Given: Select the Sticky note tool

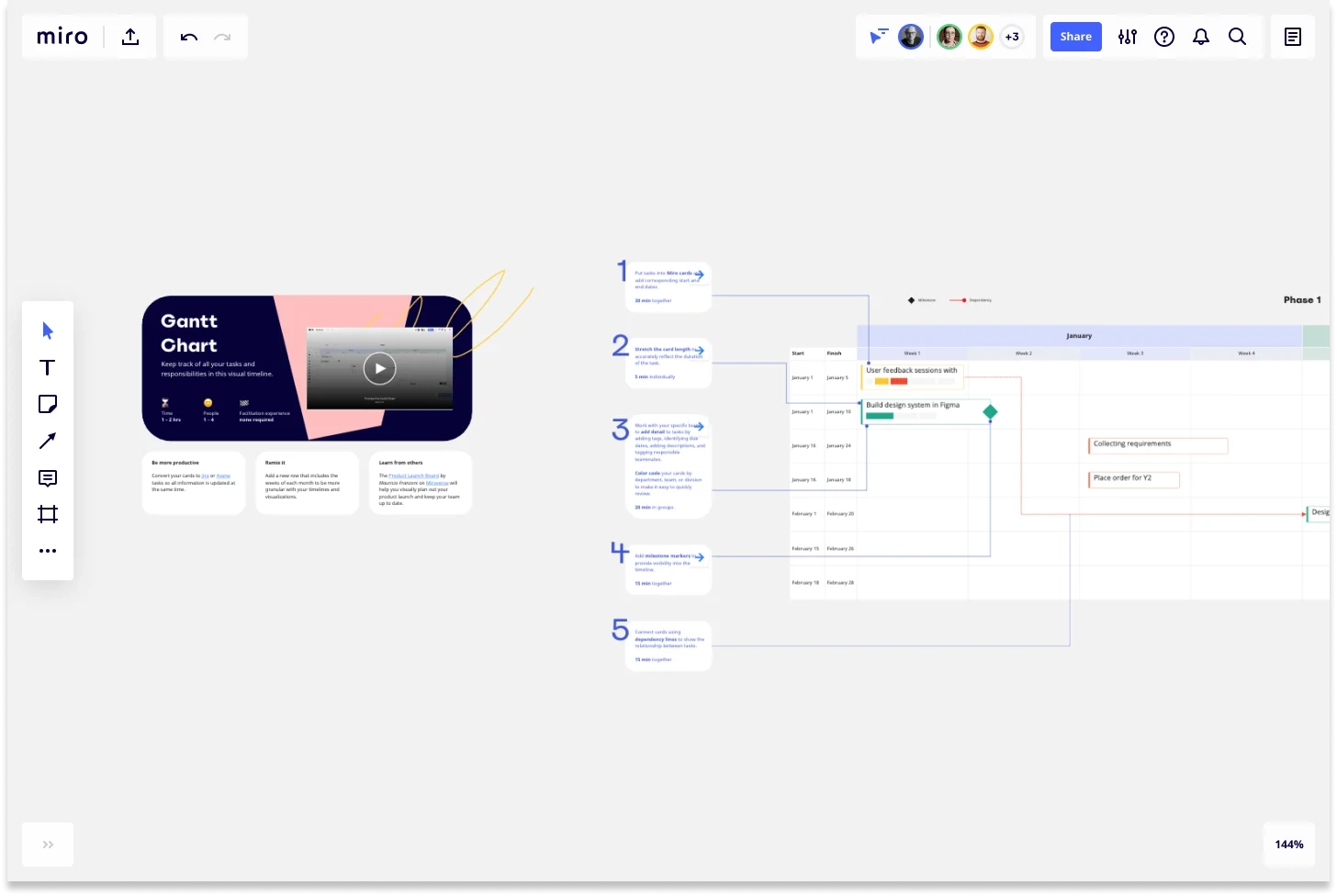Looking at the screenshot, I should click(x=48, y=404).
